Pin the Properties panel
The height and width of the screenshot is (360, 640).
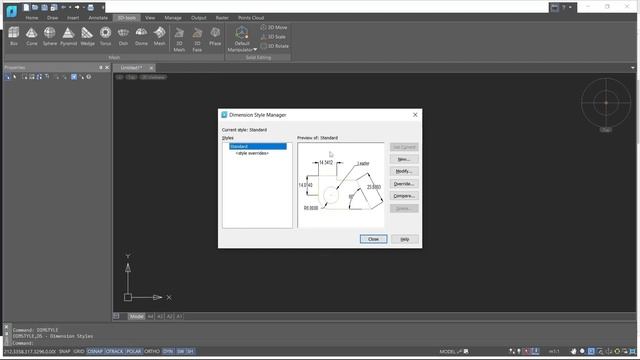tap(101, 67)
